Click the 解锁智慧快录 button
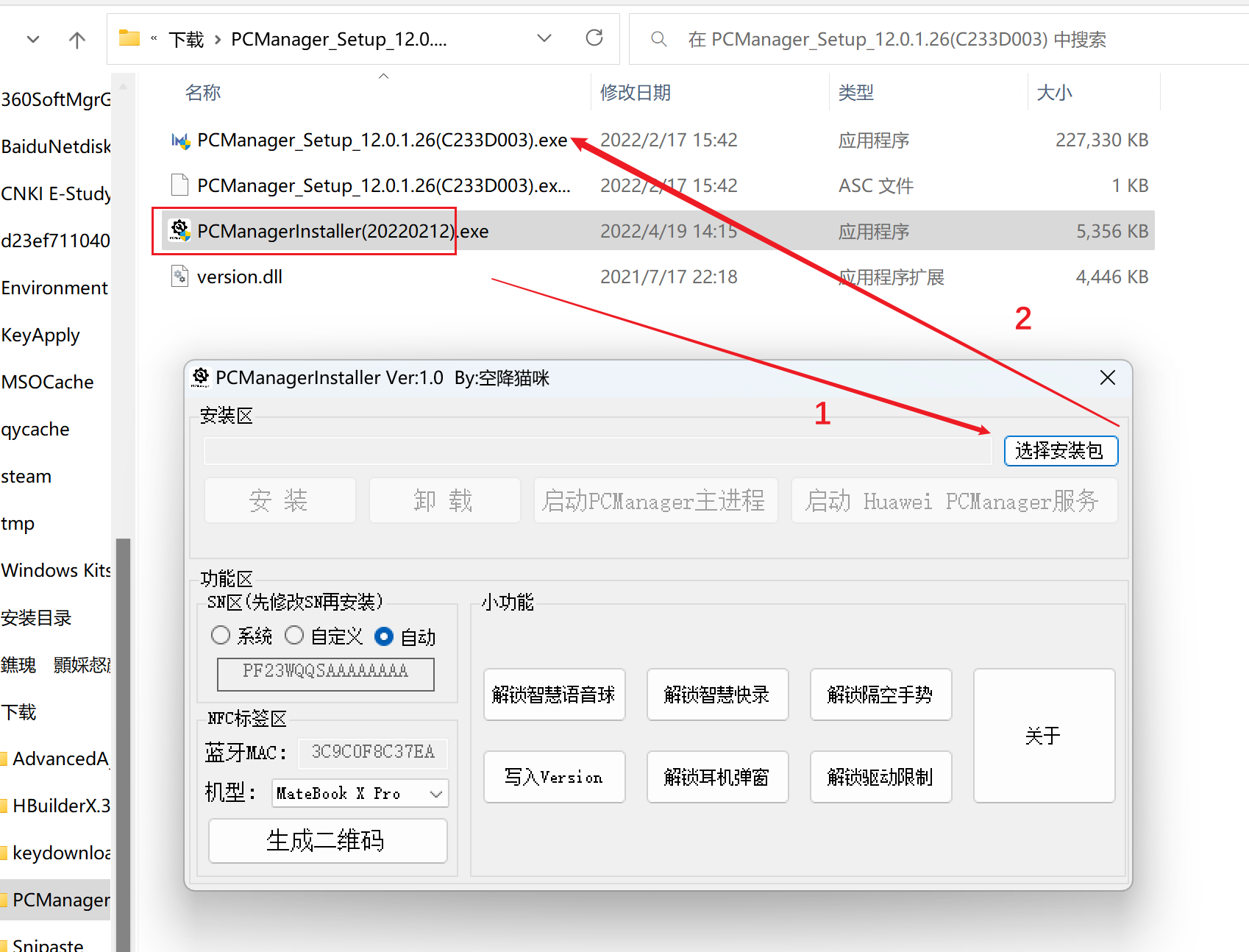 click(718, 695)
